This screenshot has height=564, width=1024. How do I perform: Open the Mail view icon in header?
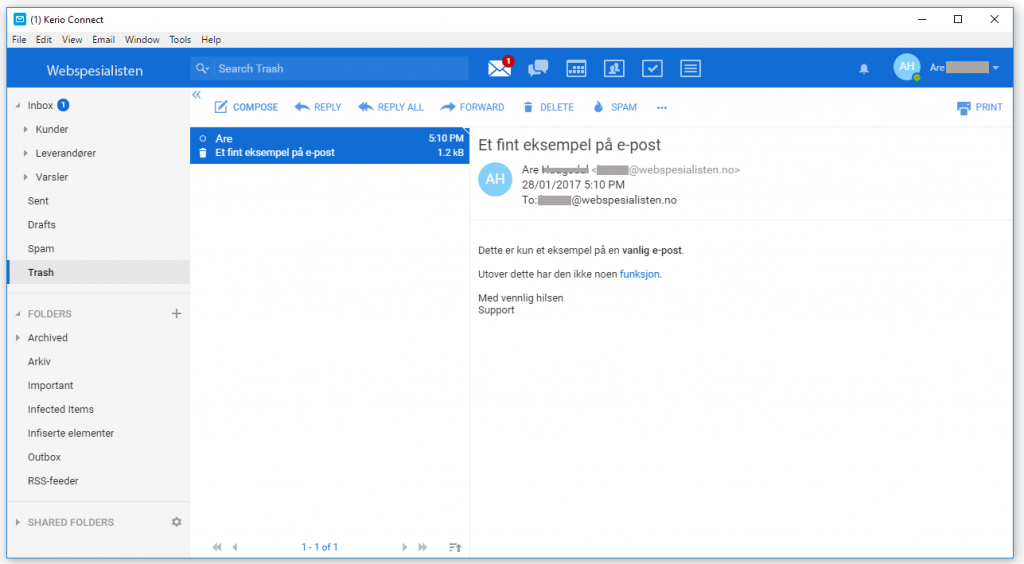(x=499, y=68)
